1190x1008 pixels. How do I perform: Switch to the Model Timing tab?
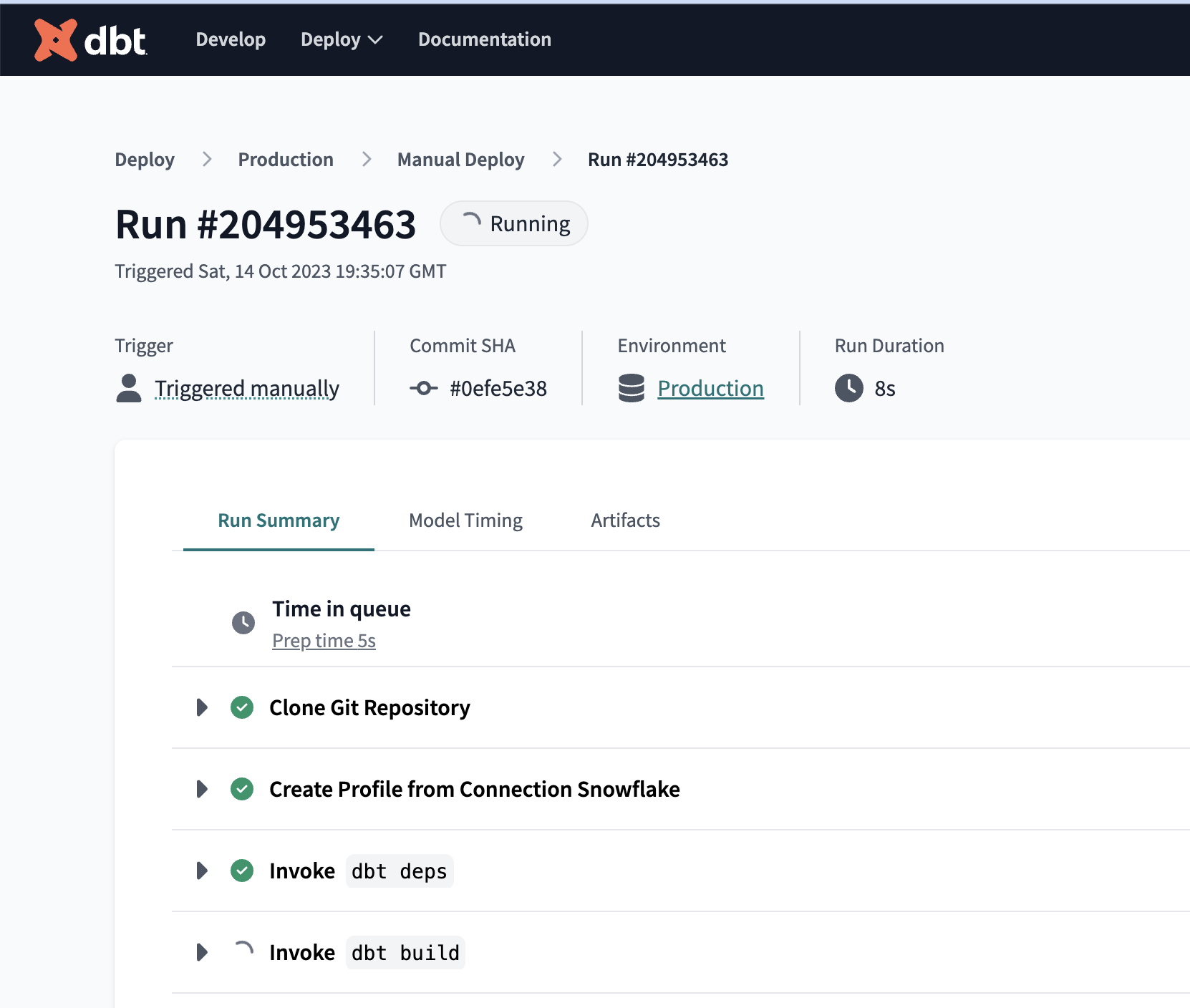(x=465, y=520)
